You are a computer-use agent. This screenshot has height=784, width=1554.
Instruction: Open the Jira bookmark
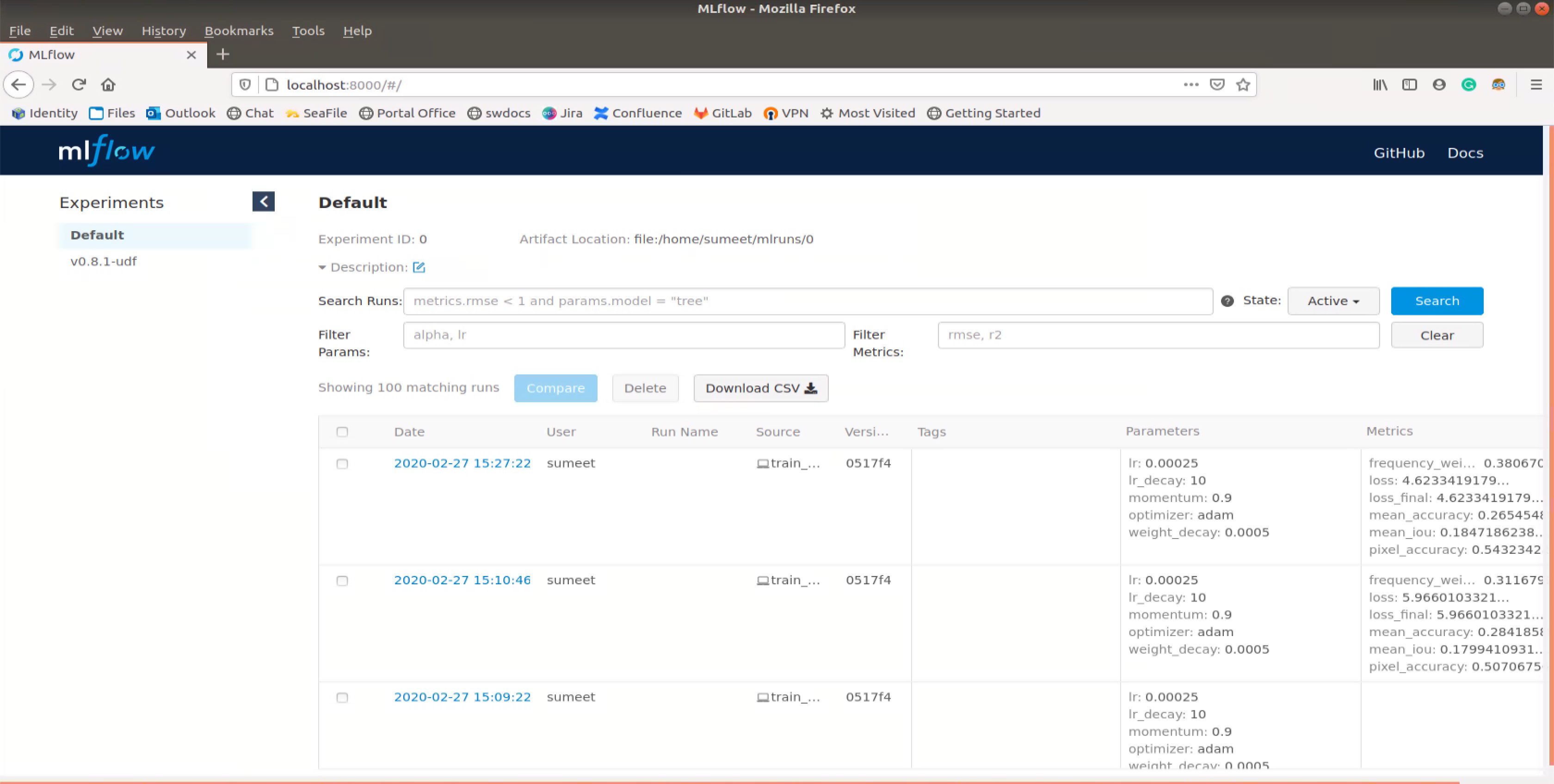click(x=562, y=113)
